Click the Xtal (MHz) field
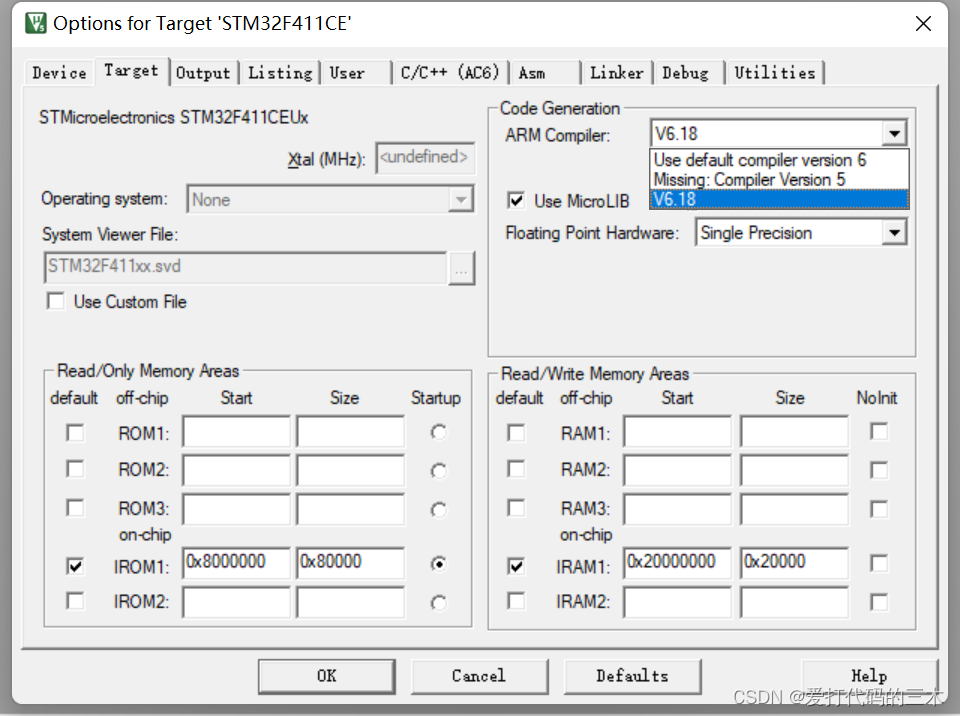Viewport: 960px width, 716px height. (425, 157)
